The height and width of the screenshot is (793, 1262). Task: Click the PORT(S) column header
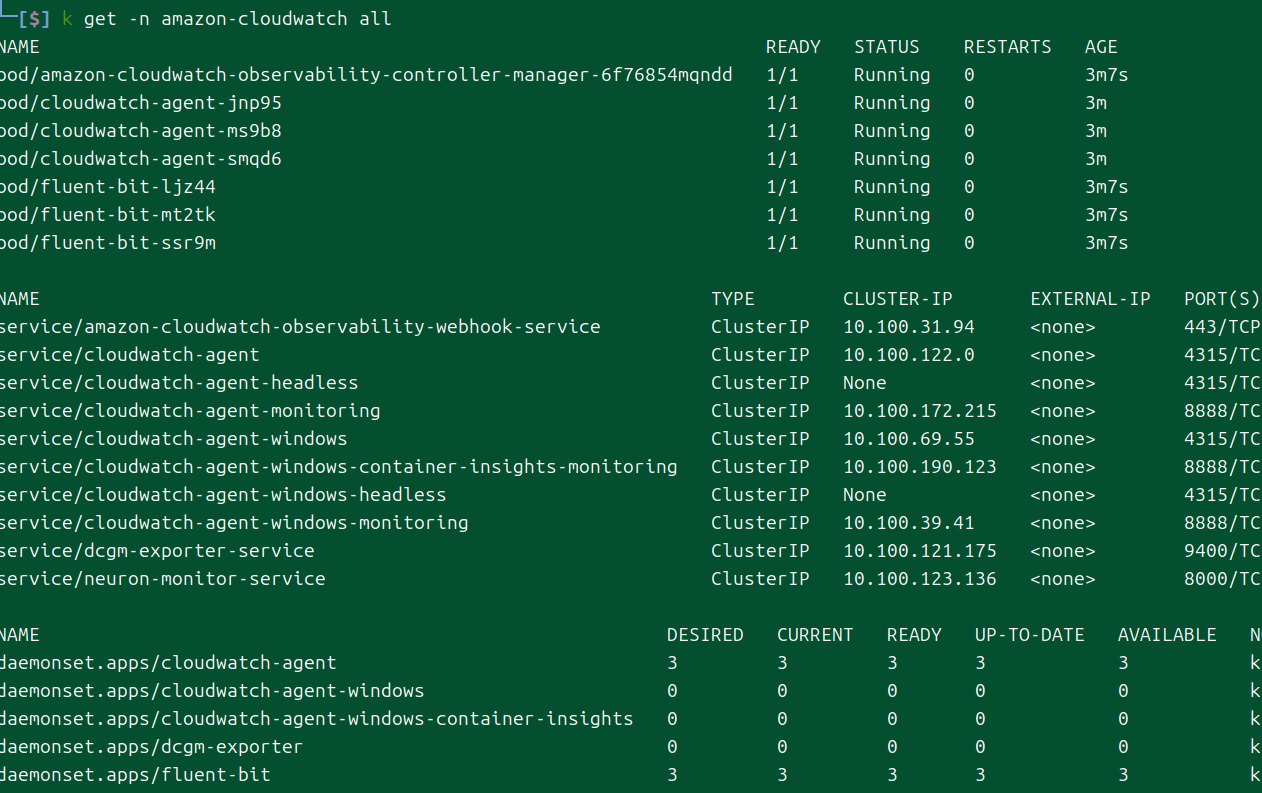pyautogui.click(x=1222, y=299)
